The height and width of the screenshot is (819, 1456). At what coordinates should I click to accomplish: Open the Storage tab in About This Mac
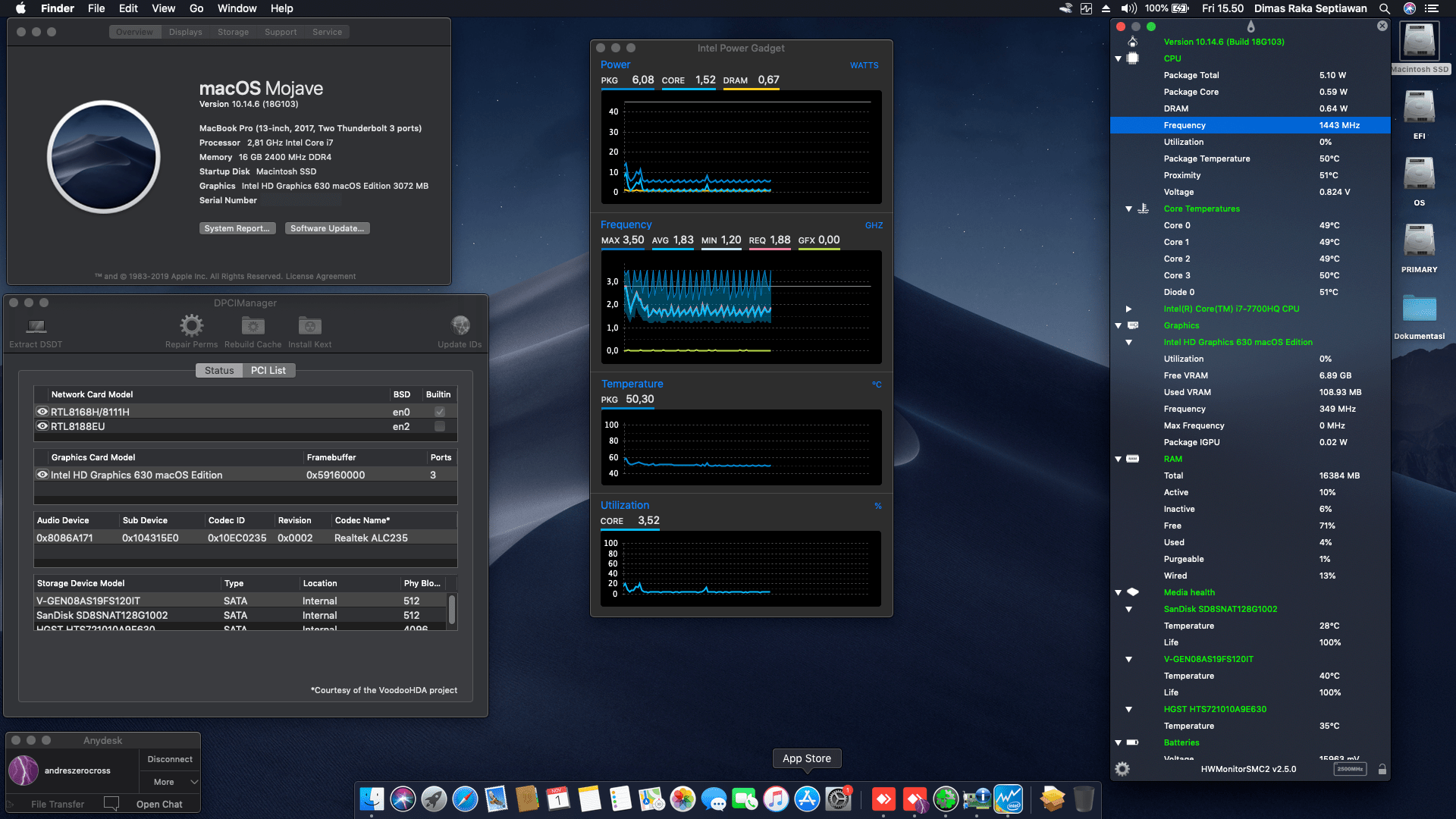[233, 32]
